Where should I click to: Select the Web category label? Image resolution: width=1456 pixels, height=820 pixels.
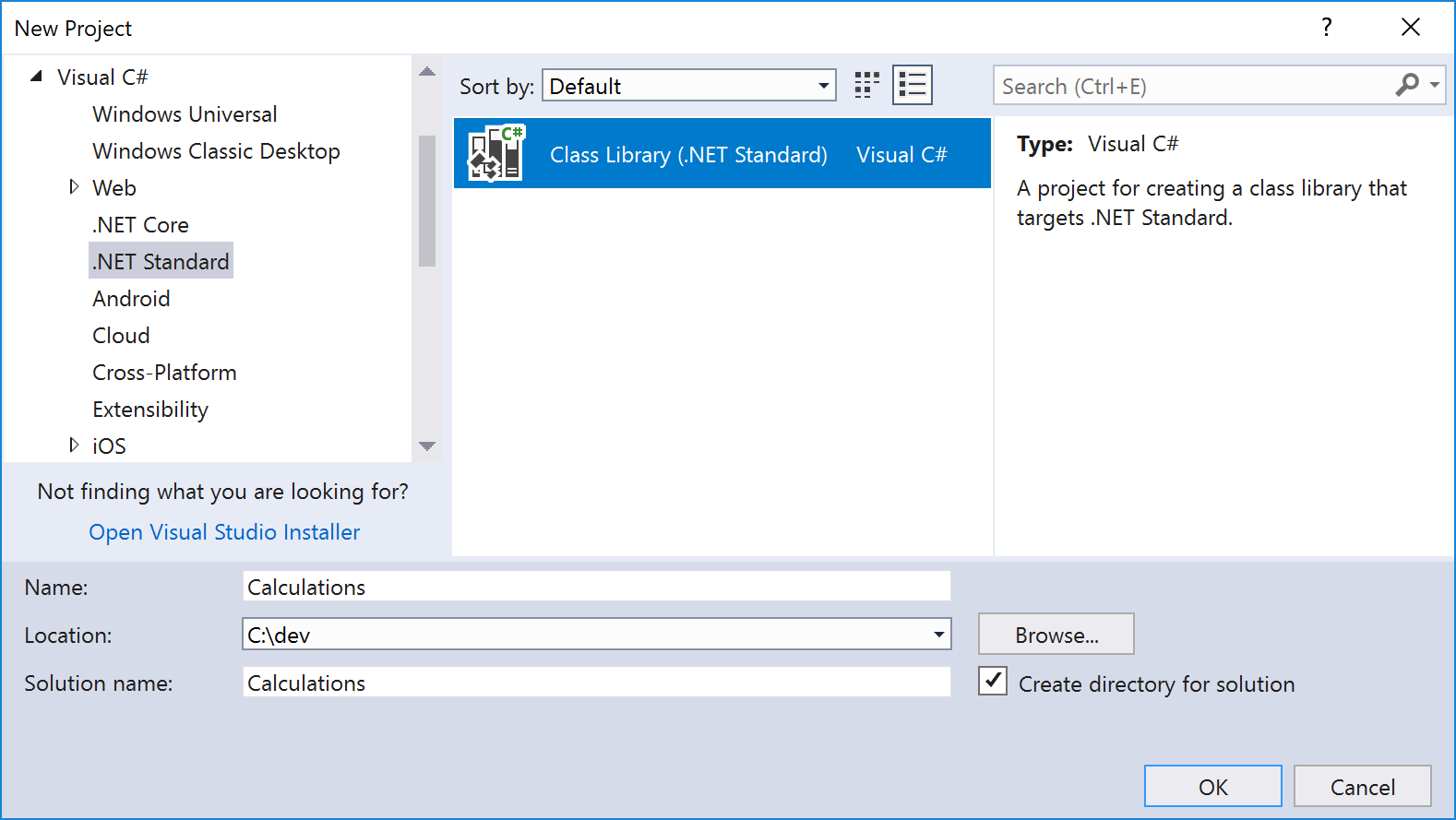click(x=114, y=188)
